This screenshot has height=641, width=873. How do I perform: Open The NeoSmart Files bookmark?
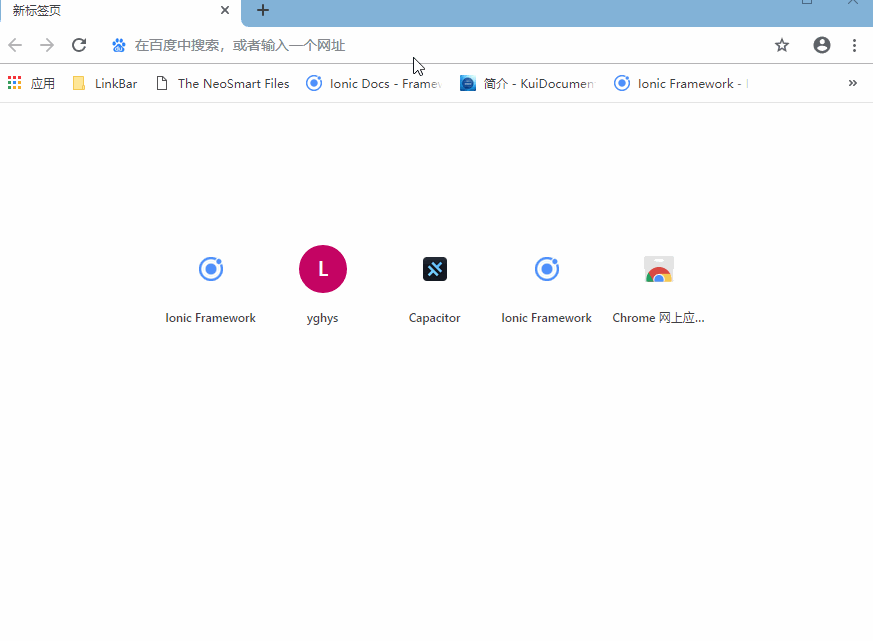click(222, 84)
